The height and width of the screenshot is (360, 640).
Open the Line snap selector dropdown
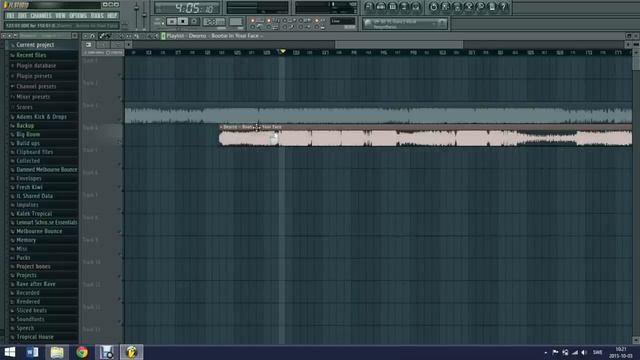pos(343,21)
